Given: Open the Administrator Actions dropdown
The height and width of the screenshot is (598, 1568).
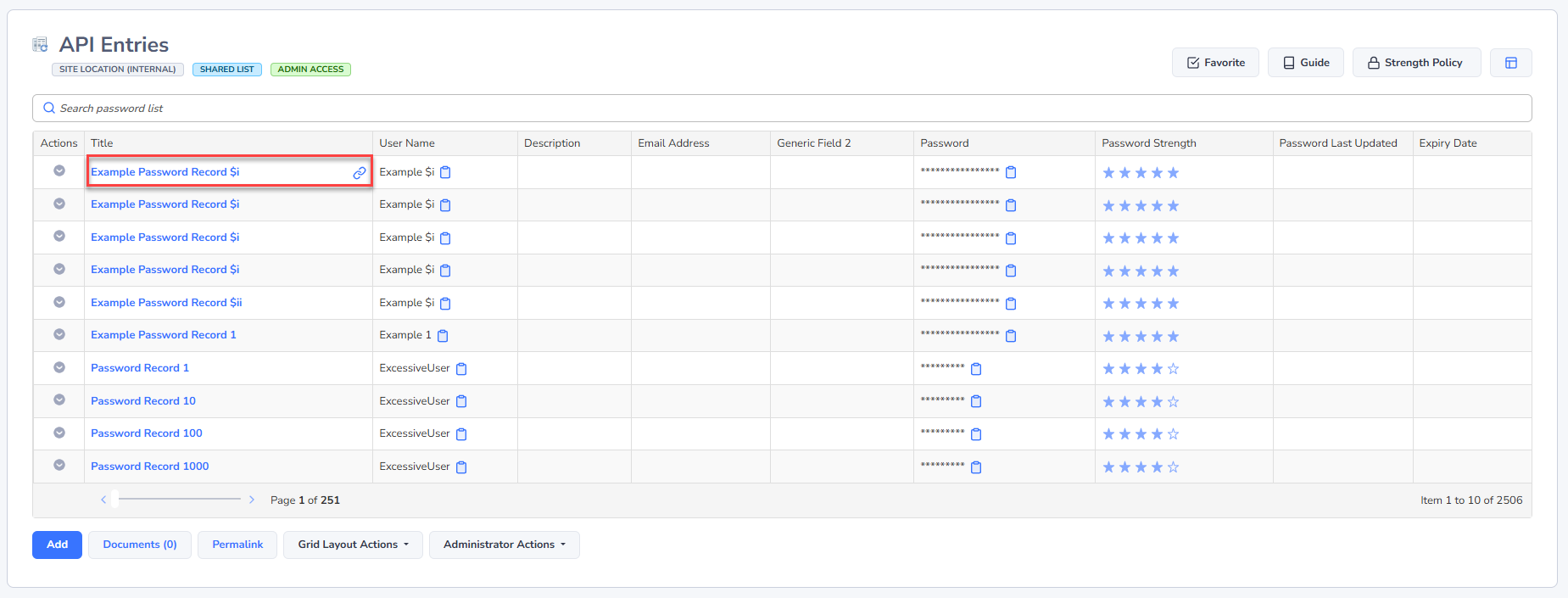Looking at the screenshot, I should pos(504,545).
